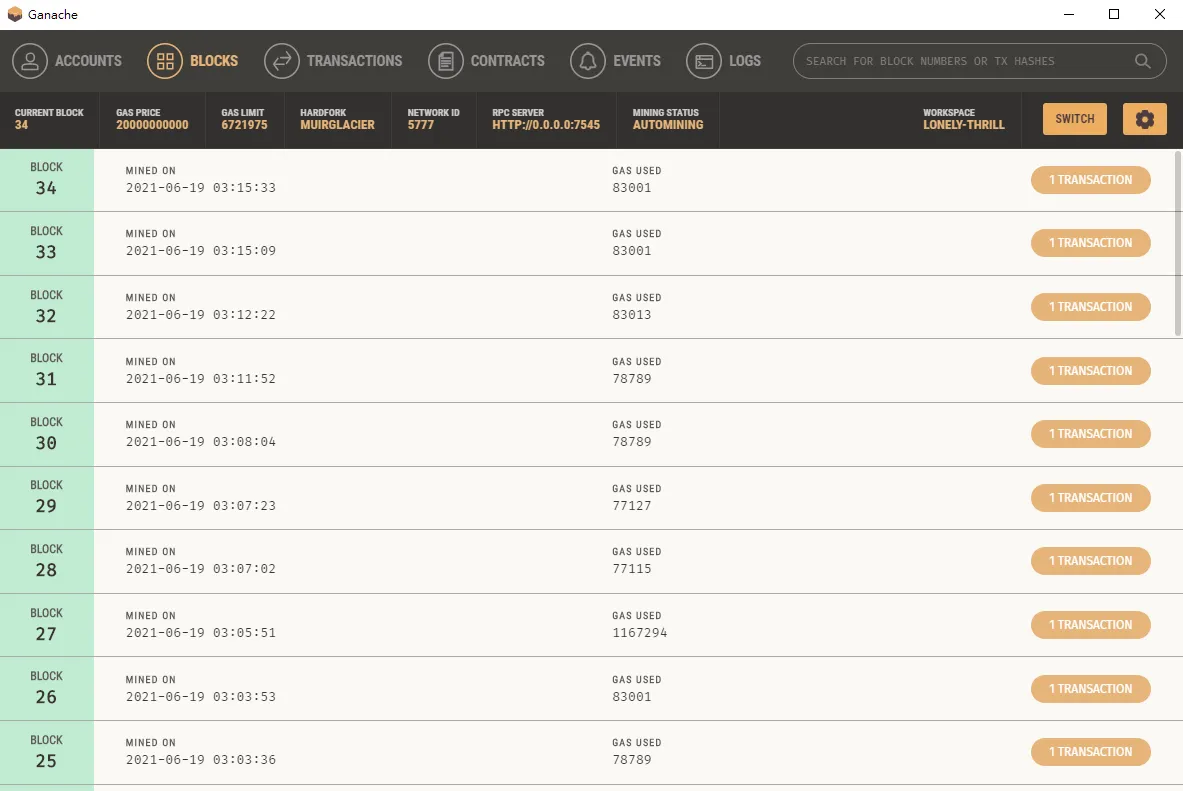Open the 1 Transaction button of block 27

point(1090,625)
